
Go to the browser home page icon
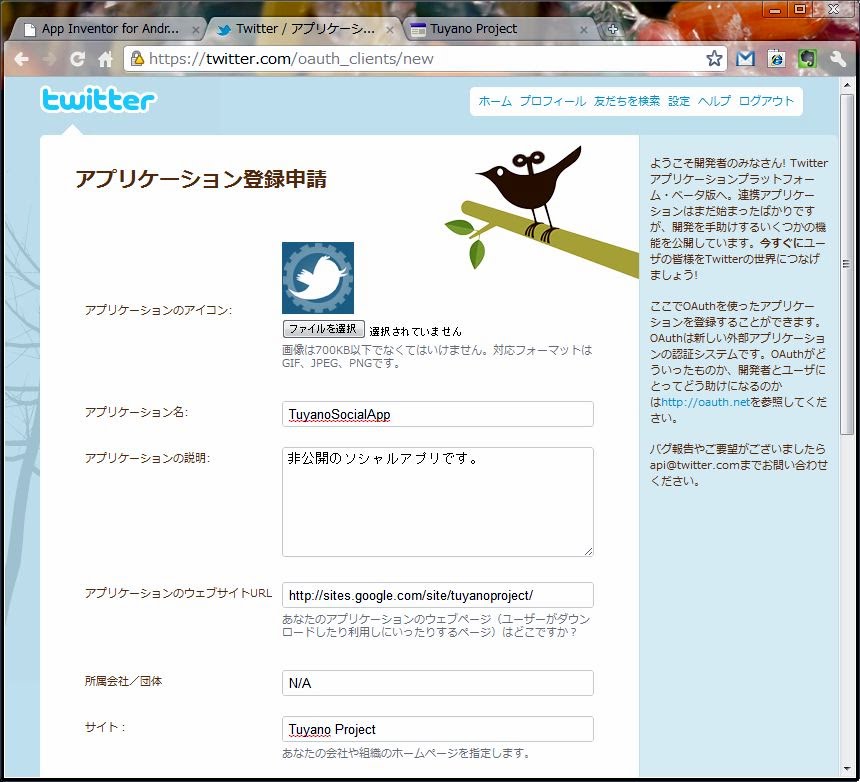click(x=105, y=59)
